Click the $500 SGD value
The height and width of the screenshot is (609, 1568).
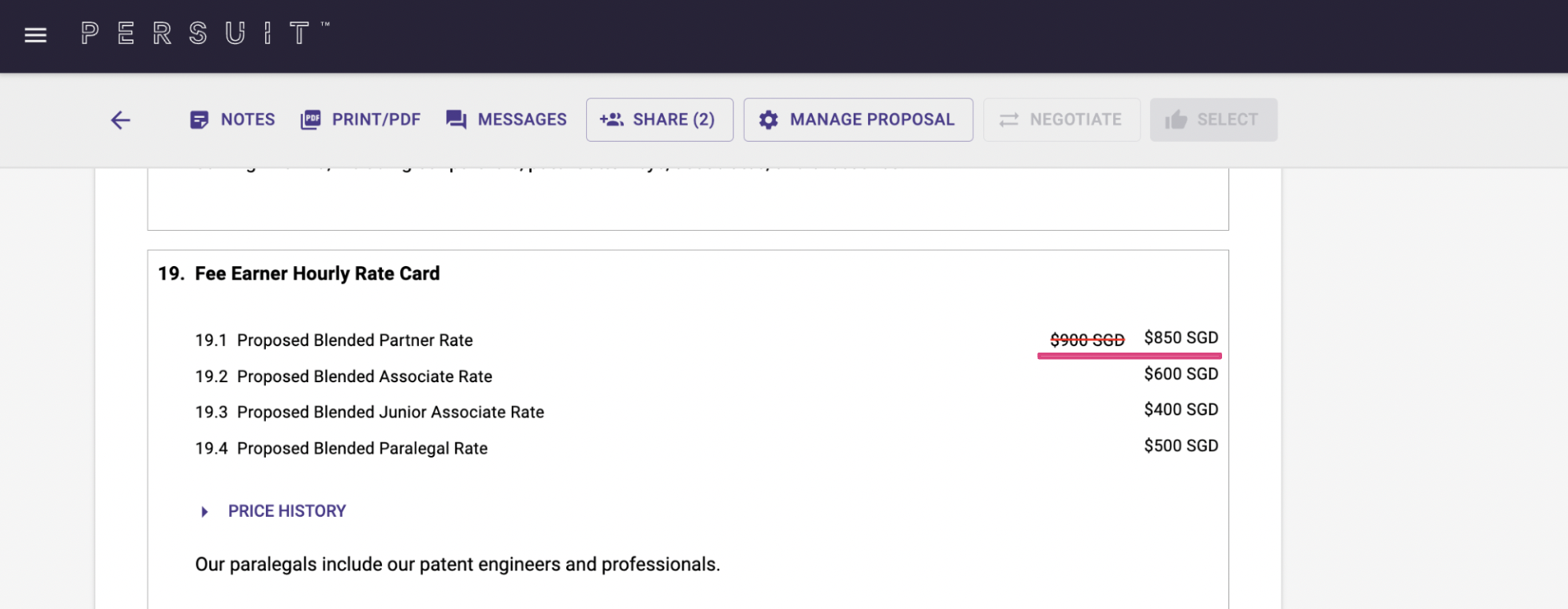(1181, 446)
